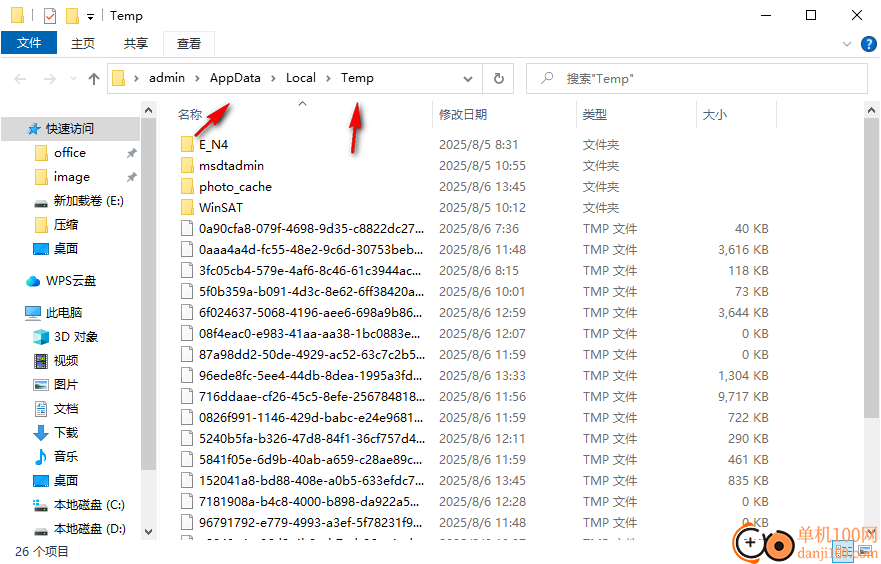Image resolution: width=881 pixels, height=564 pixels.
Task: Click the Temp breadcrumb segment
Action: (x=357, y=78)
